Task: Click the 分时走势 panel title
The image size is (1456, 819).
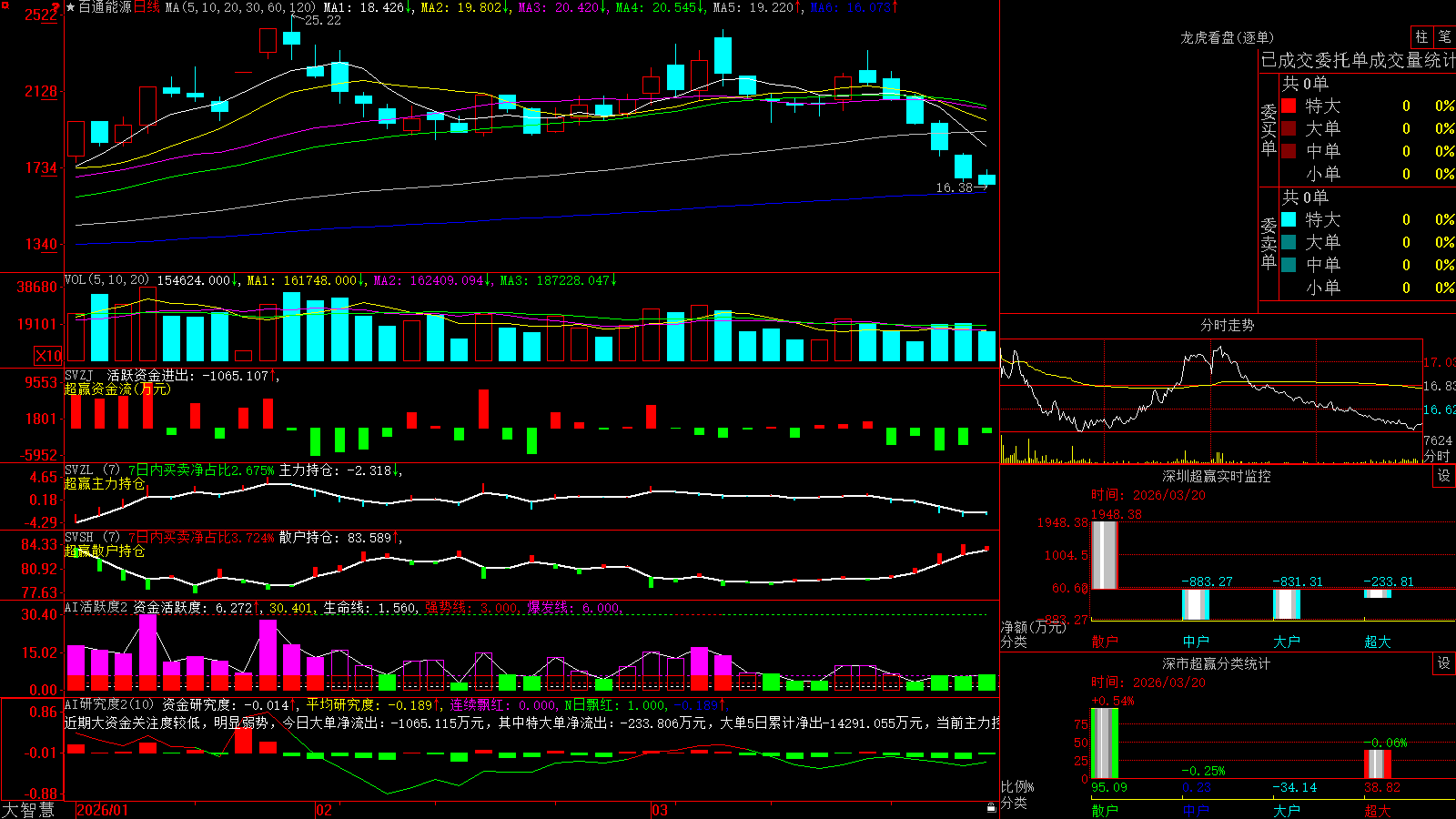Action: [1228, 325]
